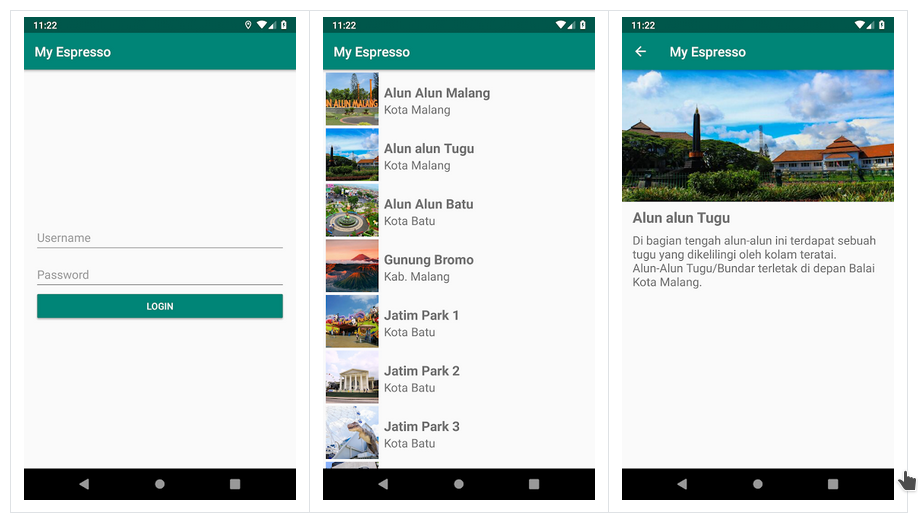918x526 pixels.
Task: Tap recent apps button on login screen
Action: tap(235, 484)
